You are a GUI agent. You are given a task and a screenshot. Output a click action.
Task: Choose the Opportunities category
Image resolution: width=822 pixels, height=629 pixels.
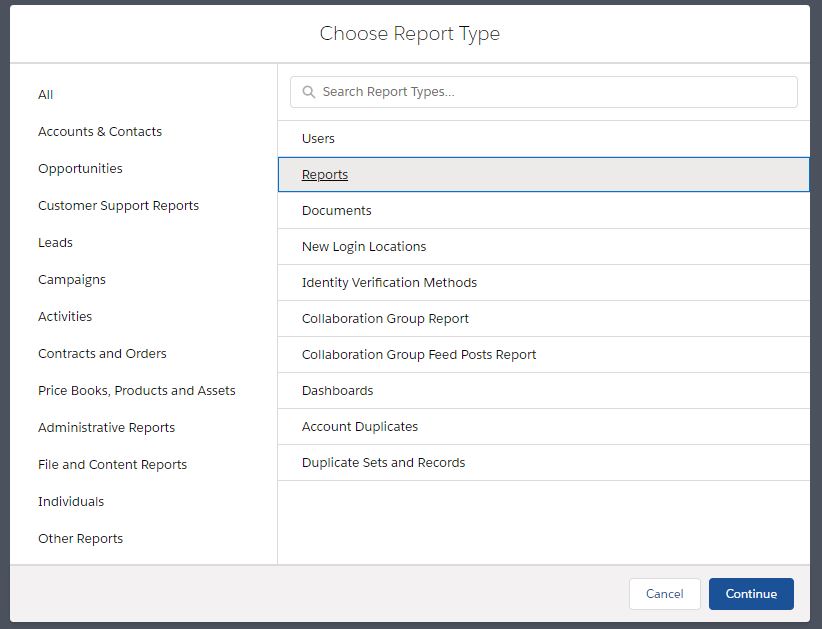click(80, 169)
